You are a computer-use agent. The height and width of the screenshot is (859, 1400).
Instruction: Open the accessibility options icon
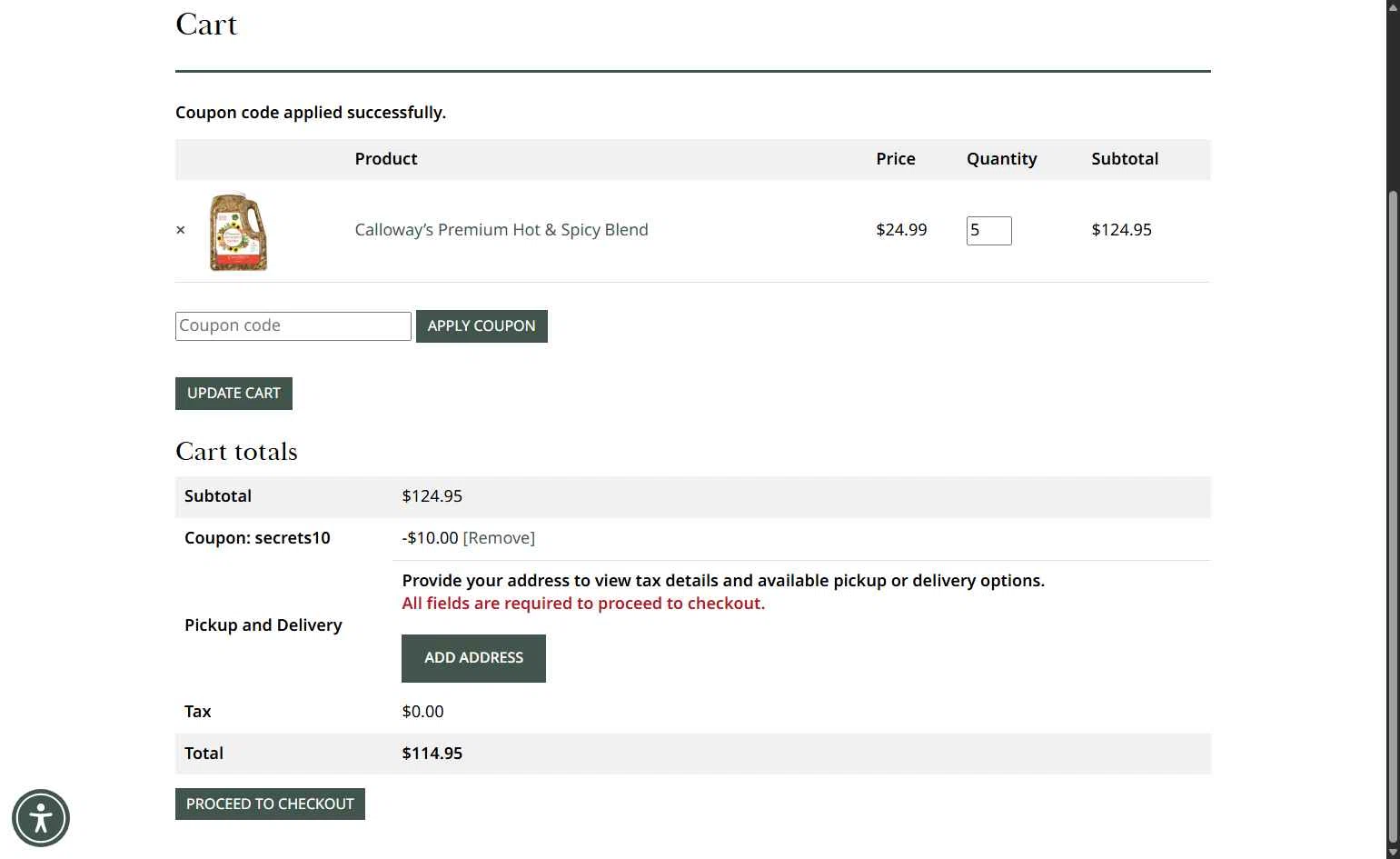tap(41, 818)
